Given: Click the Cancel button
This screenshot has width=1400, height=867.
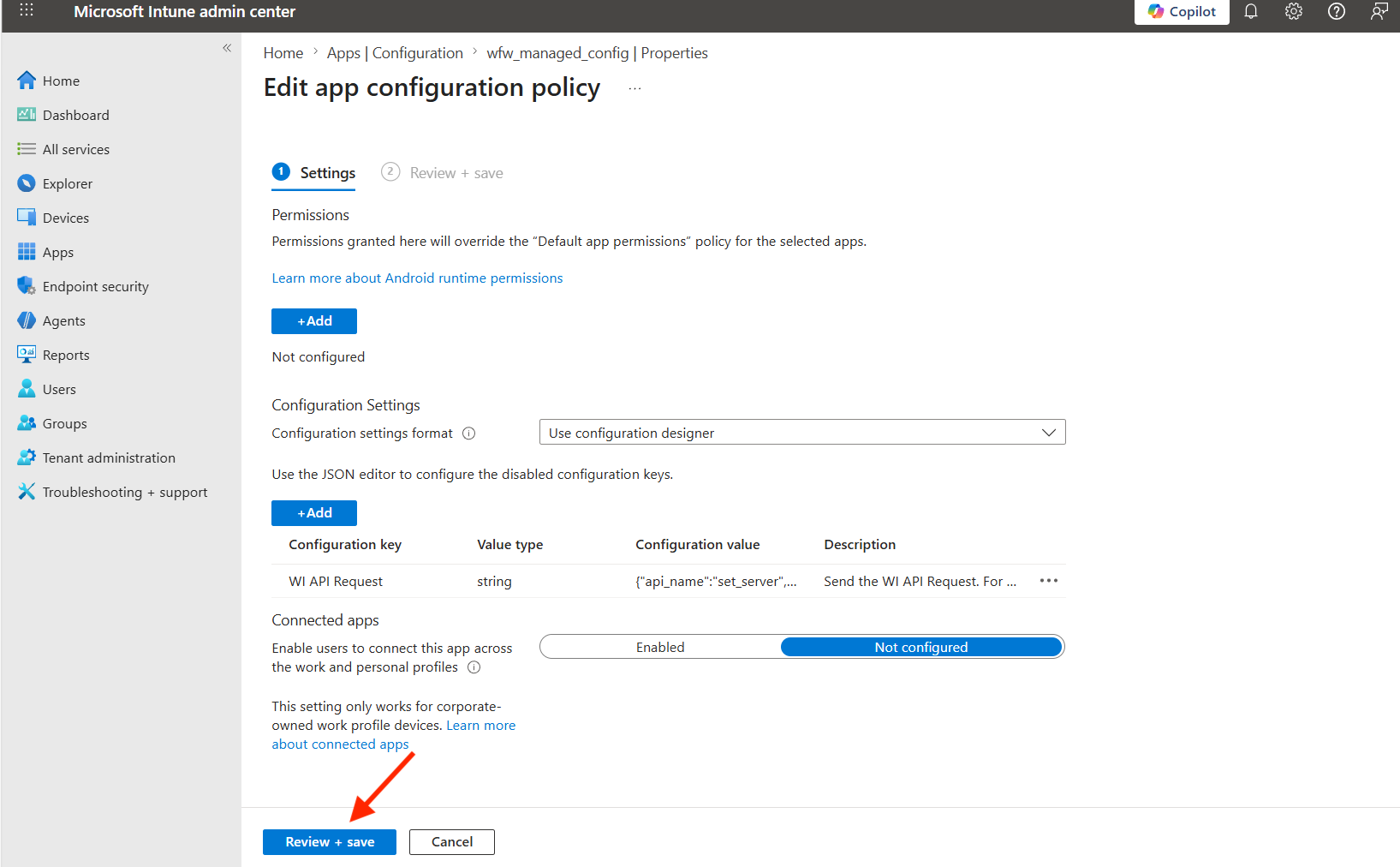Looking at the screenshot, I should tap(452, 842).
